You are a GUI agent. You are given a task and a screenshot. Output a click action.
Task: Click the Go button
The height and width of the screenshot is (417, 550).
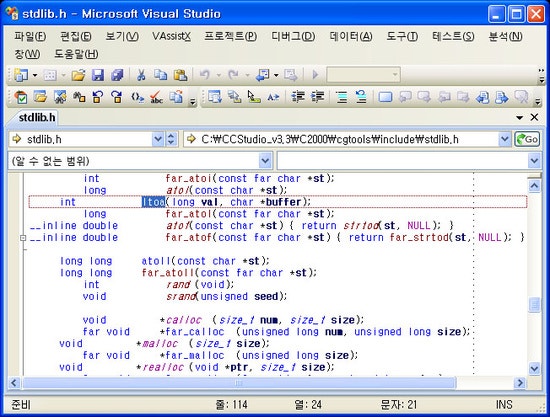click(x=527, y=139)
